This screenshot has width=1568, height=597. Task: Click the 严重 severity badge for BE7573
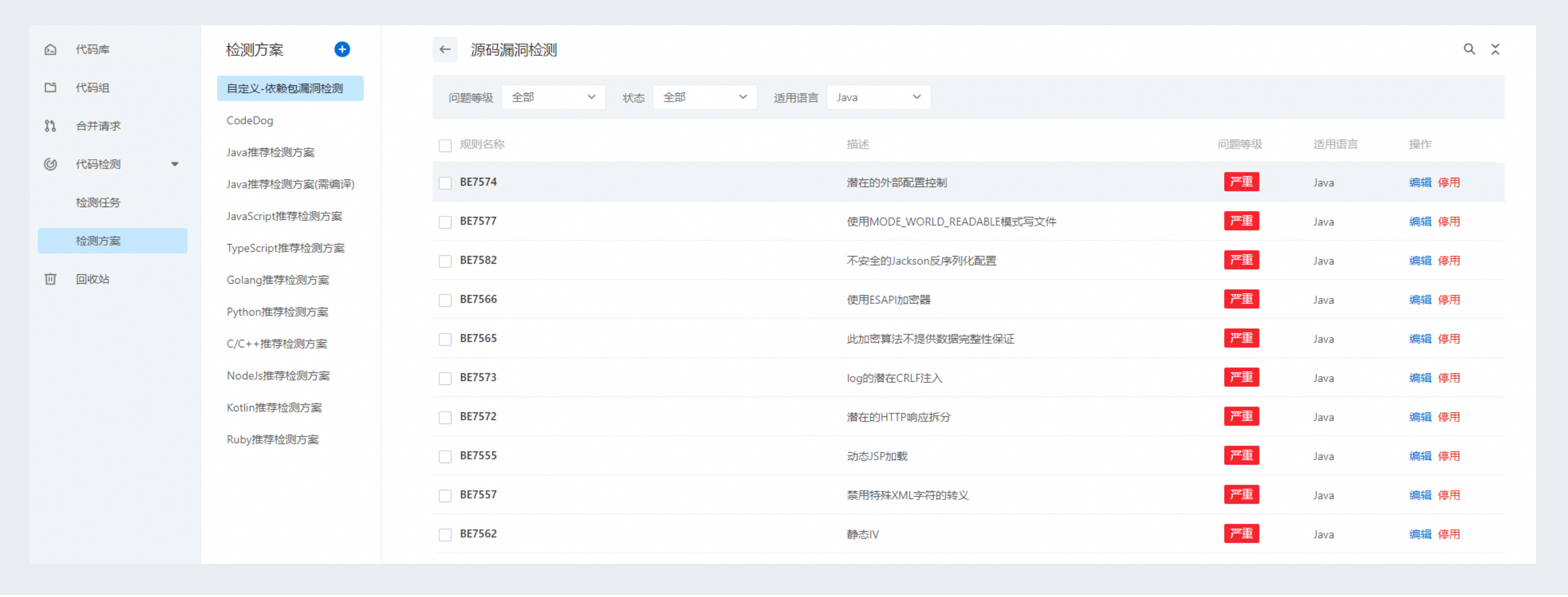tap(1242, 377)
